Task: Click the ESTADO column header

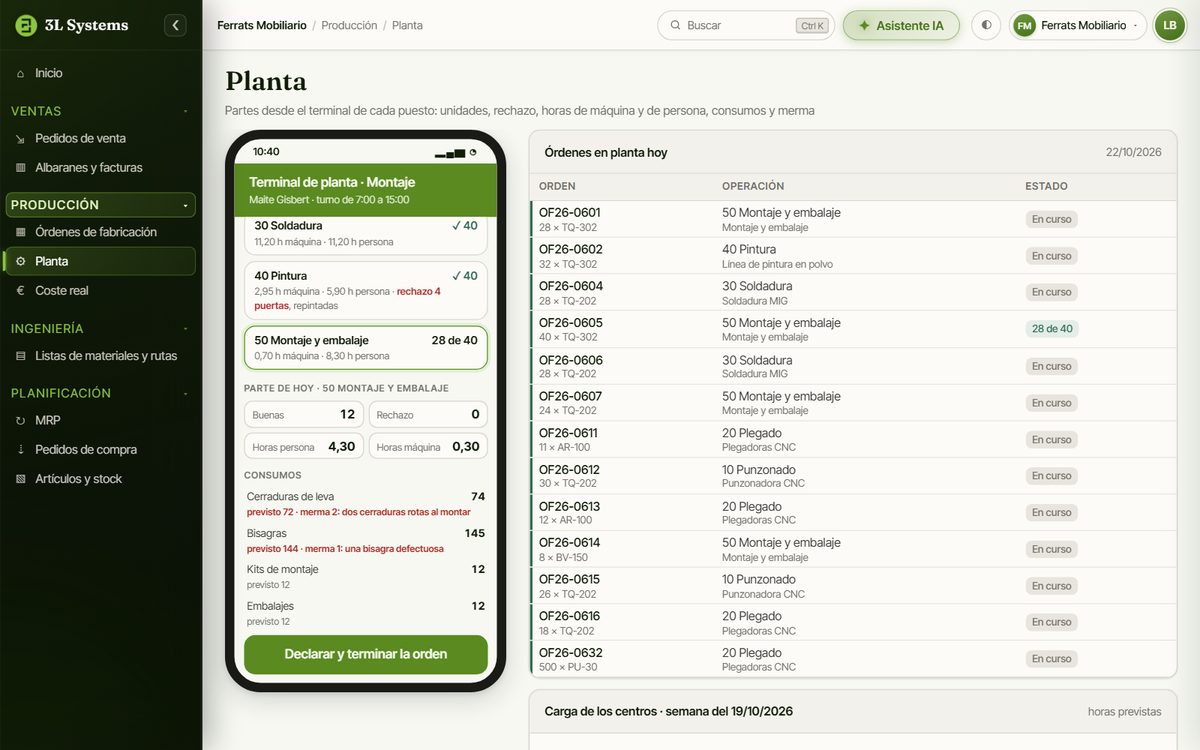Action: tap(1046, 186)
